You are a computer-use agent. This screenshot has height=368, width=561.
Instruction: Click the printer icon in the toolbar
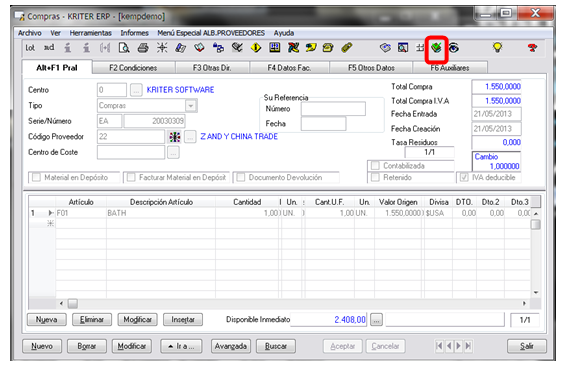(143, 48)
